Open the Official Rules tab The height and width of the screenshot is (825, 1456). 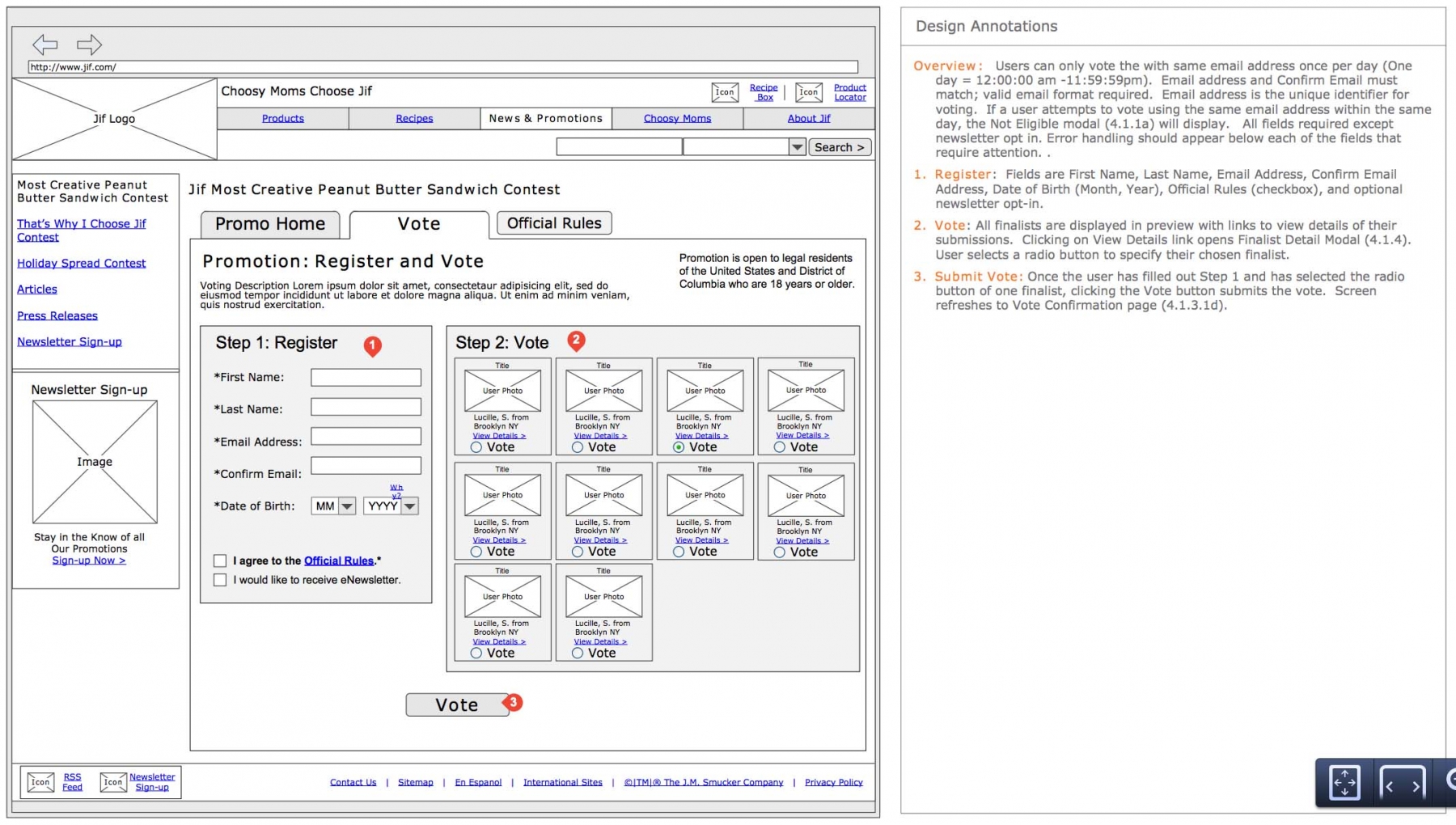click(x=554, y=223)
